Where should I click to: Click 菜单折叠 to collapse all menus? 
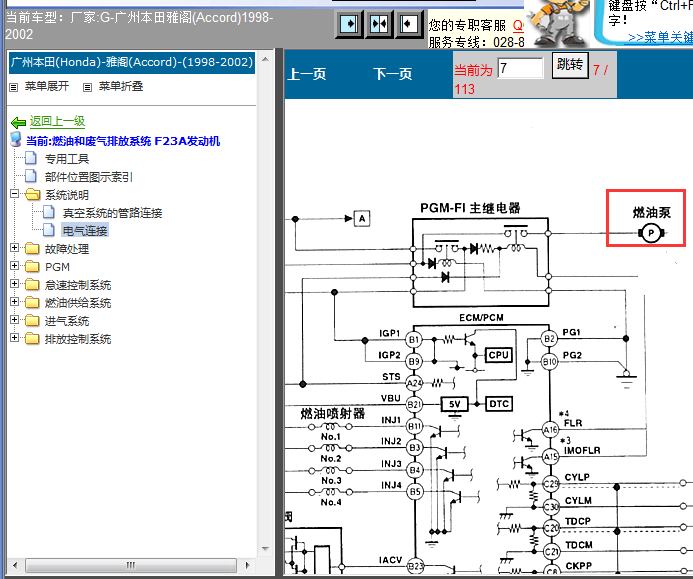(121, 86)
